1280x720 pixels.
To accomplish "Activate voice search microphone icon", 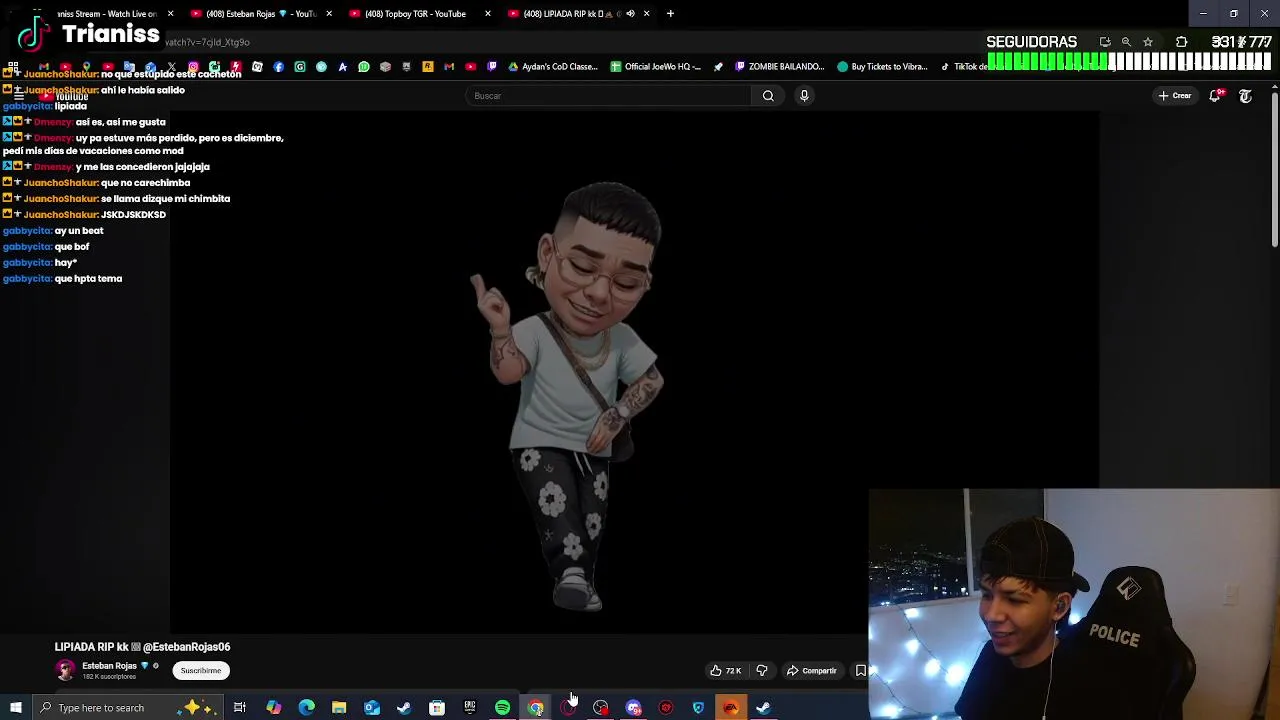I will [x=804, y=96].
